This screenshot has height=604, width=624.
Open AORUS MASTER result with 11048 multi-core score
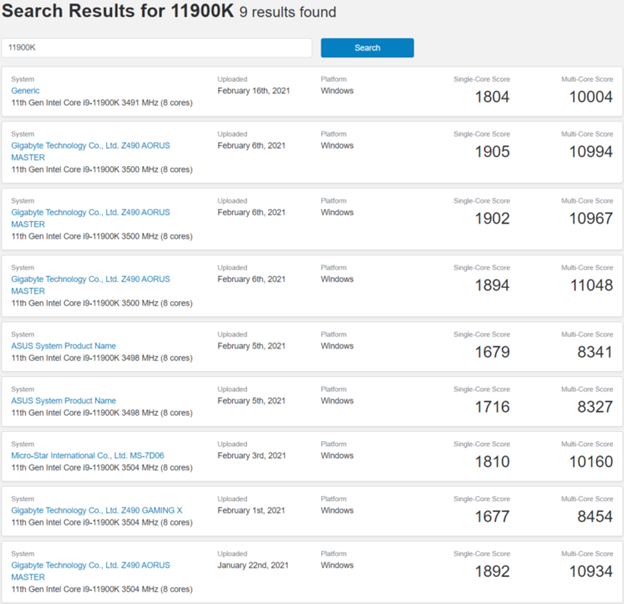click(x=90, y=280)
